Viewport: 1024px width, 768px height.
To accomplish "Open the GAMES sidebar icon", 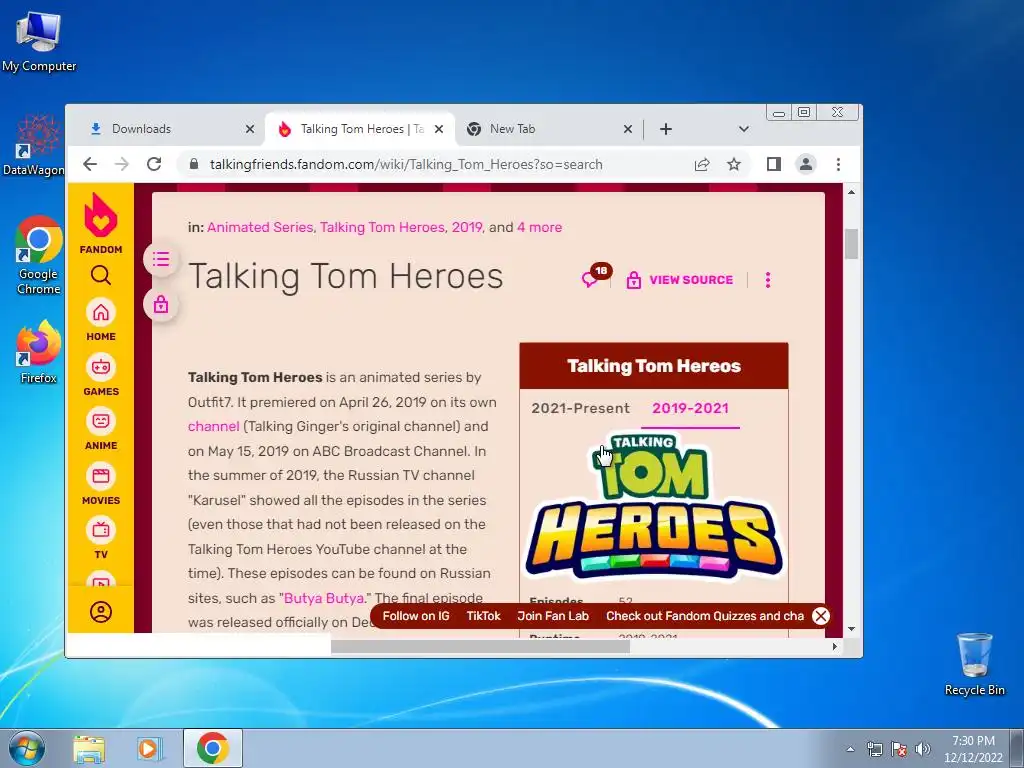I will 101,367.
